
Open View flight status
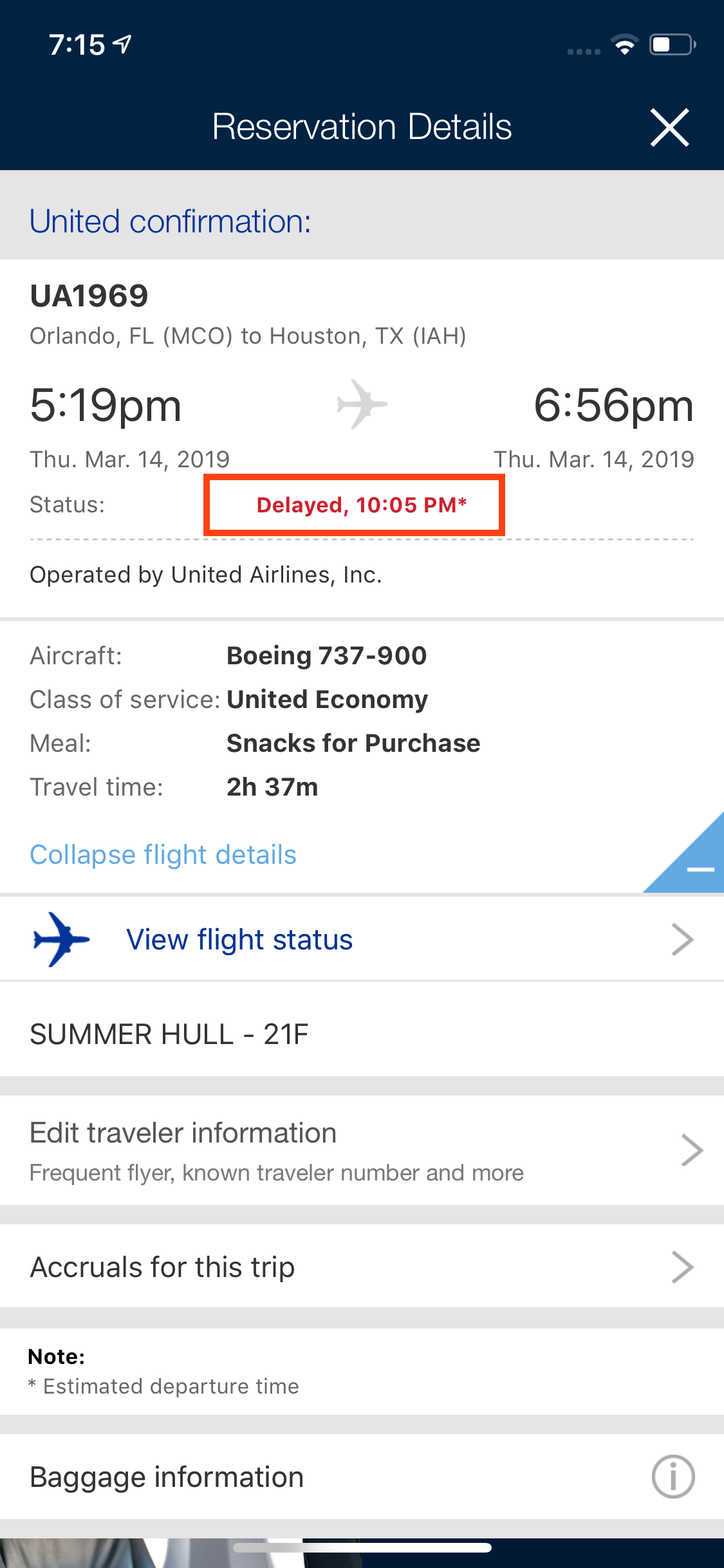click(x=239, y=940)
